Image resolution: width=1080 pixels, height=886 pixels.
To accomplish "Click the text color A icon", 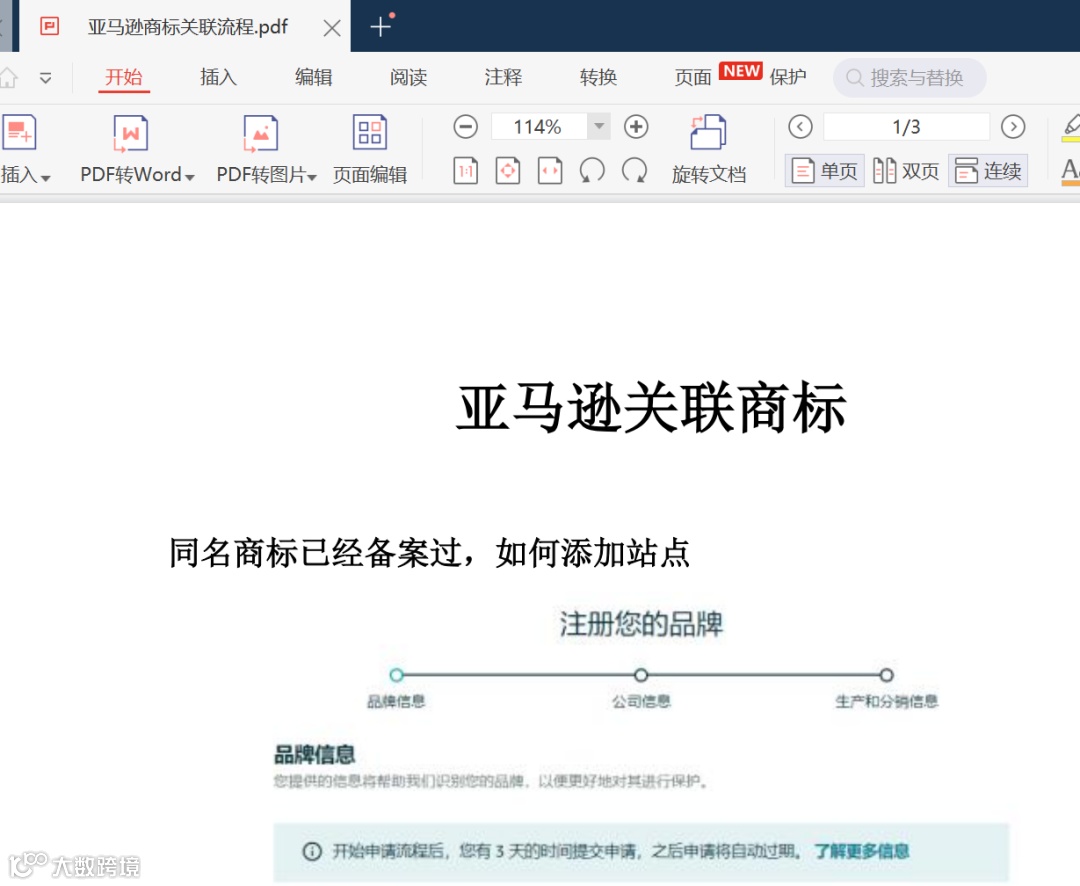I will click(1071, 172).
